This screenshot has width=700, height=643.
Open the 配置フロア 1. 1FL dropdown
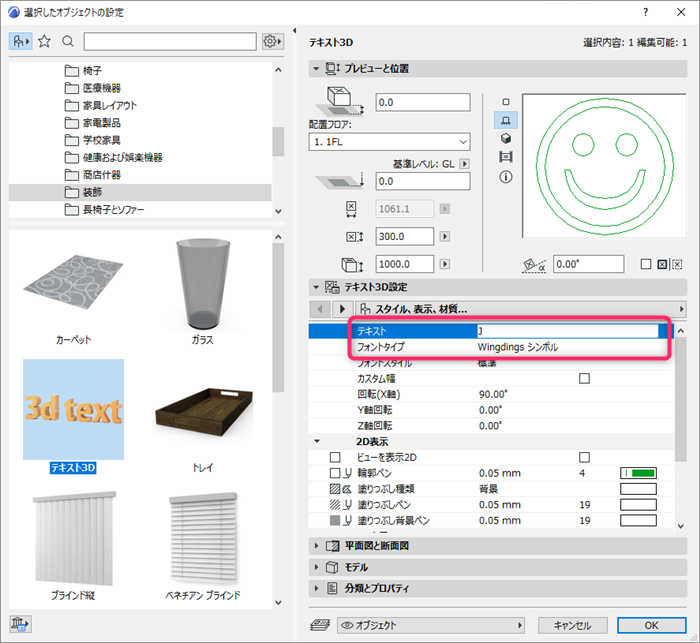point(389,142)
